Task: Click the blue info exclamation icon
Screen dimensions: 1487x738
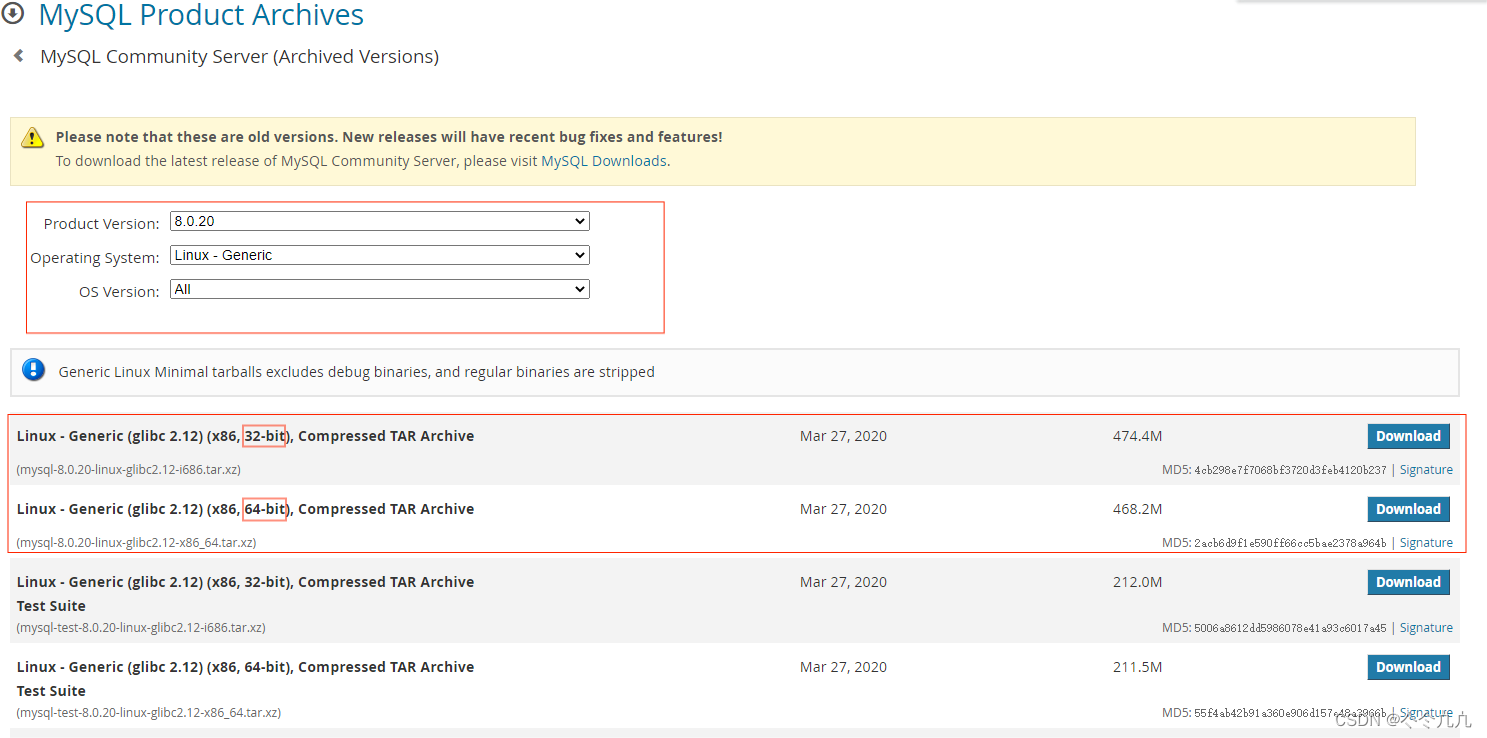Action: (34, 370)
